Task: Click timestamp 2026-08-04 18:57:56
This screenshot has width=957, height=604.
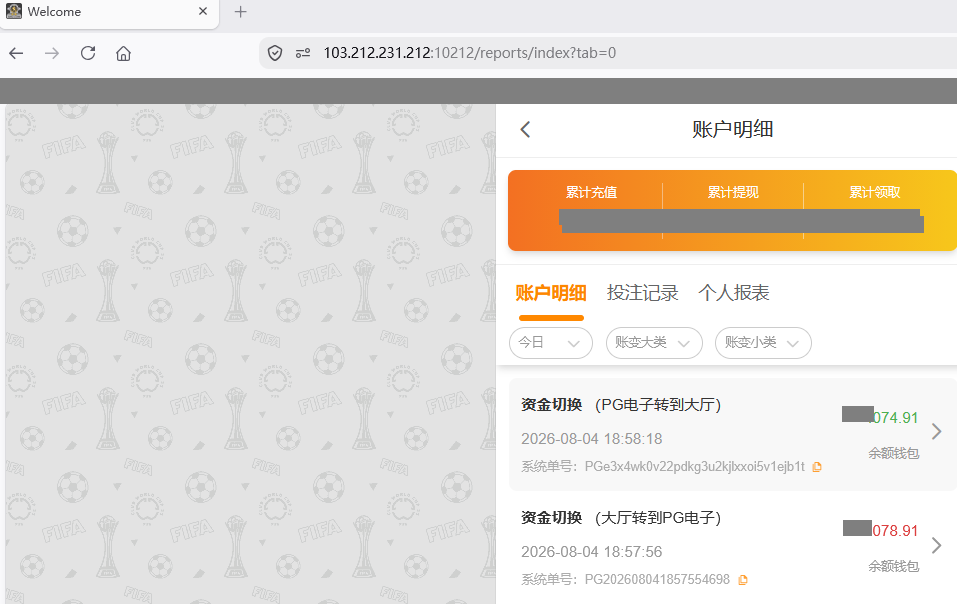Action: (591, 552)
